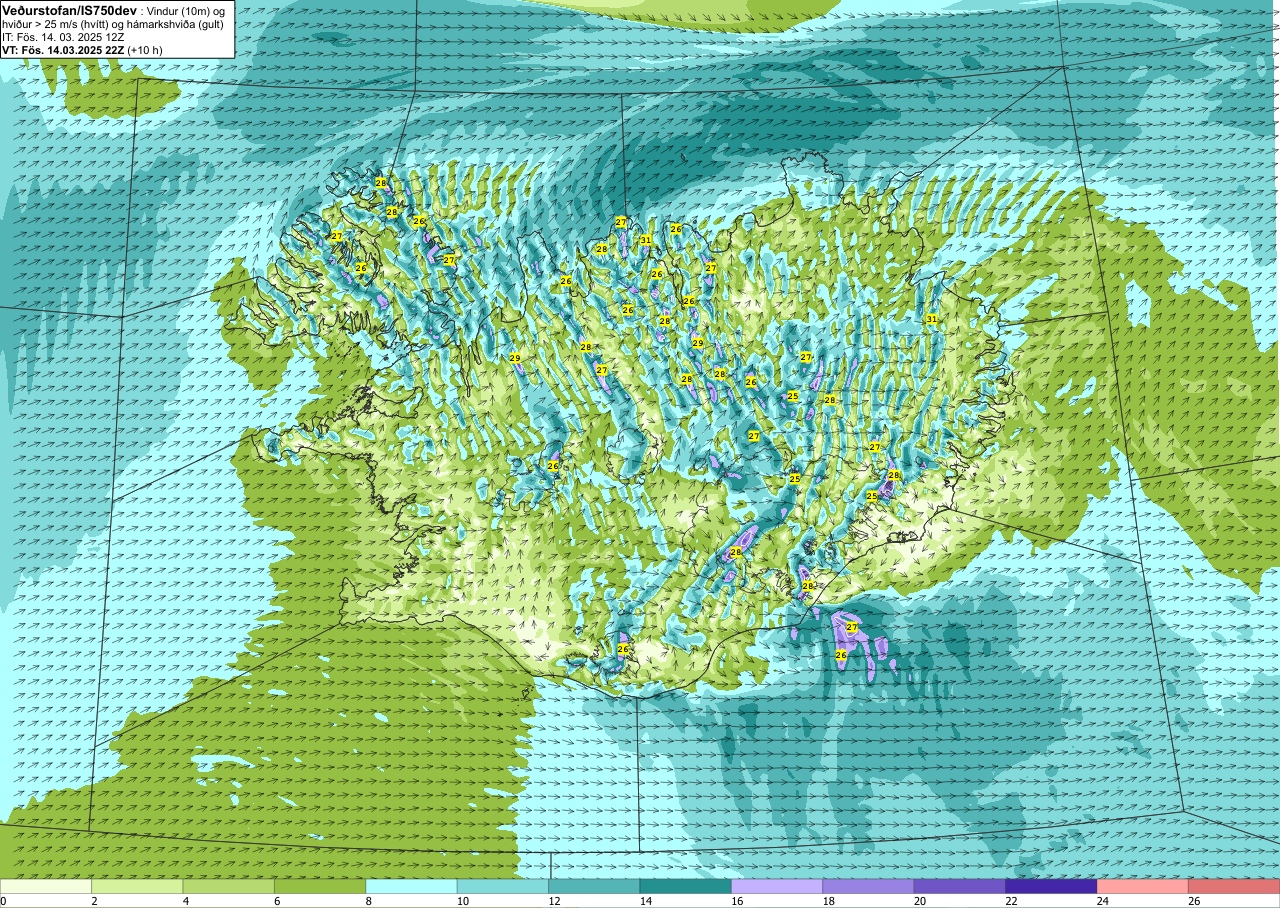
Task: Click the legend tick label "8"
Action: tap(369, 901)
